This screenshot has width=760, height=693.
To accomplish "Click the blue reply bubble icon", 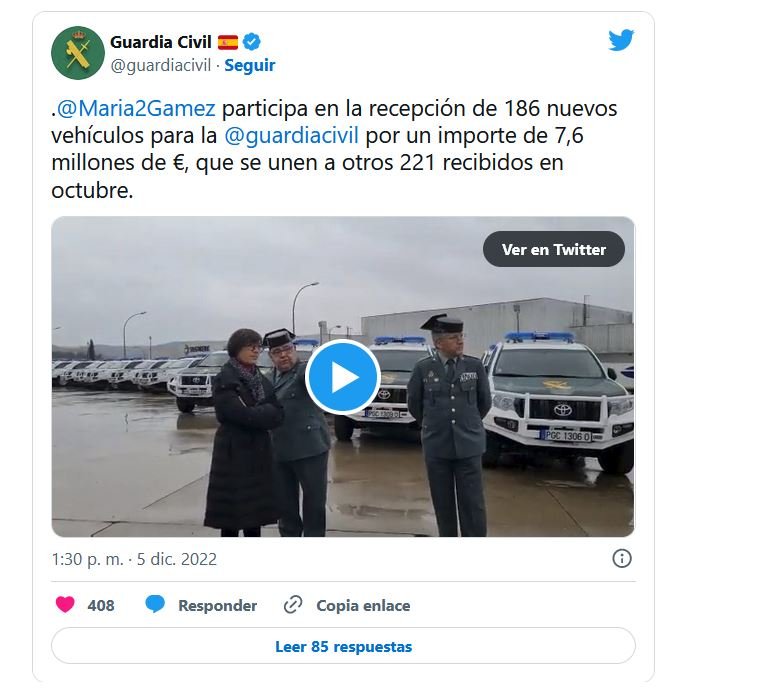I will [x=155, y=604].
